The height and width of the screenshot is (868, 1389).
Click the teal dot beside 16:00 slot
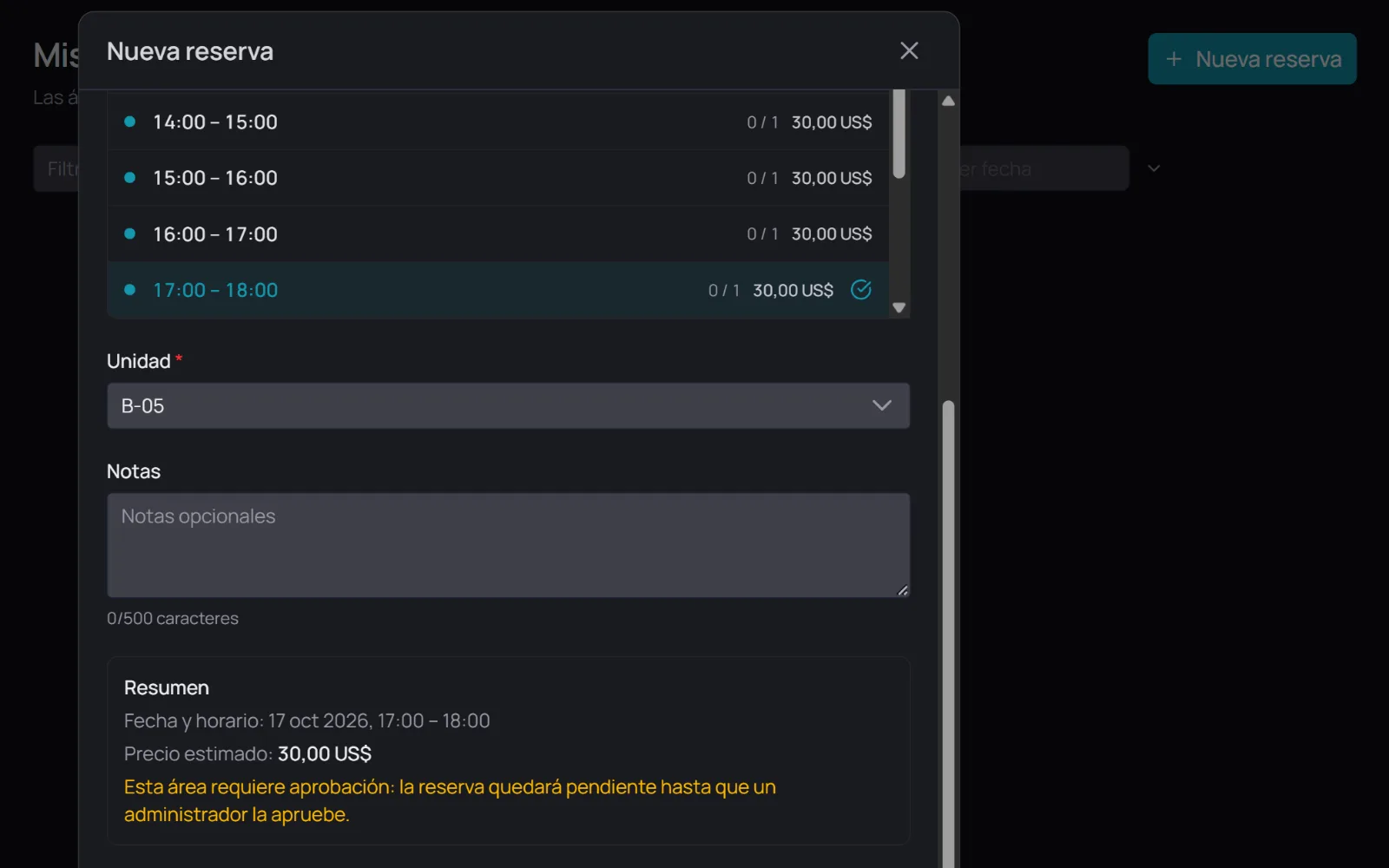(x=129, y=233)
